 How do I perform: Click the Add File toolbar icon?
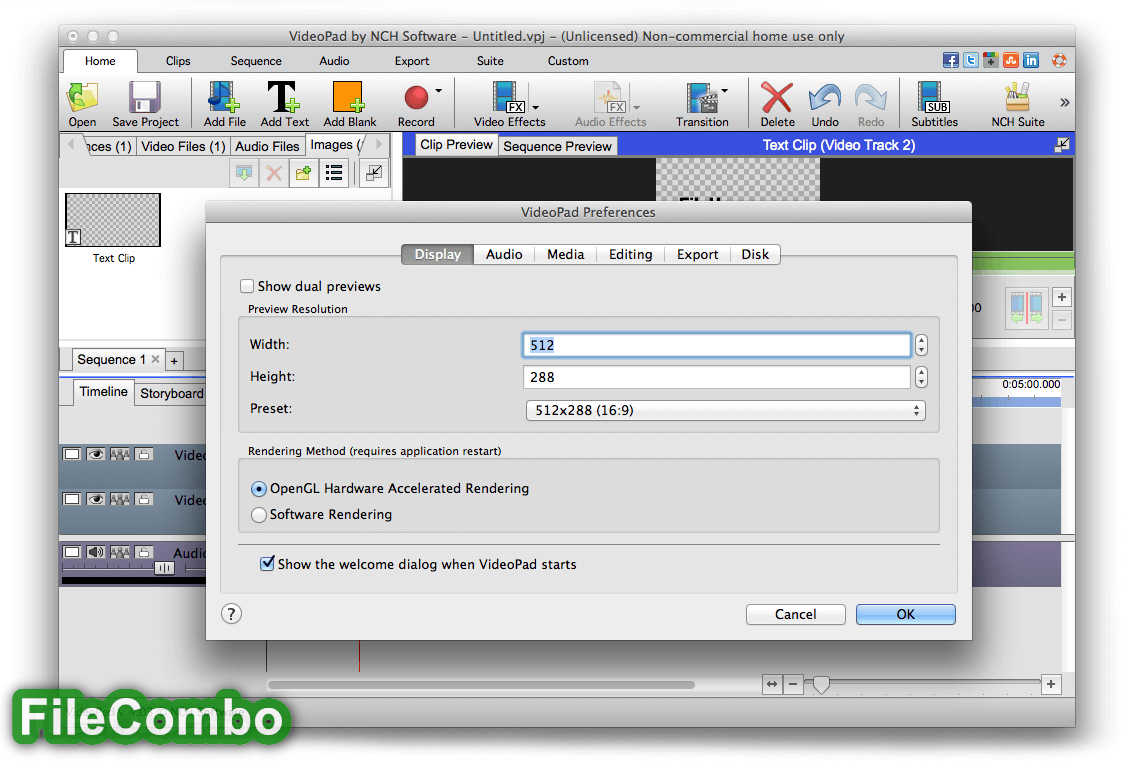225,98
